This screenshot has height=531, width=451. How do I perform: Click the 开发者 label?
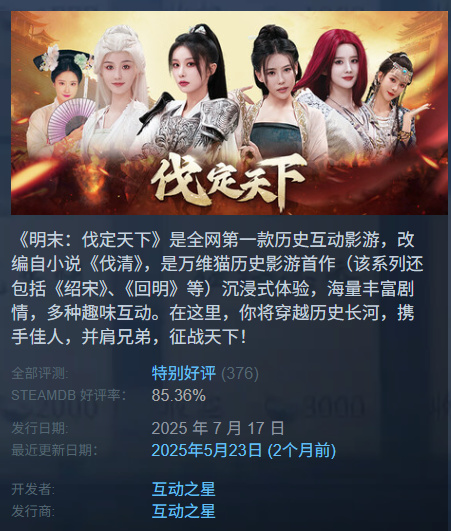[x=33, y=489]
